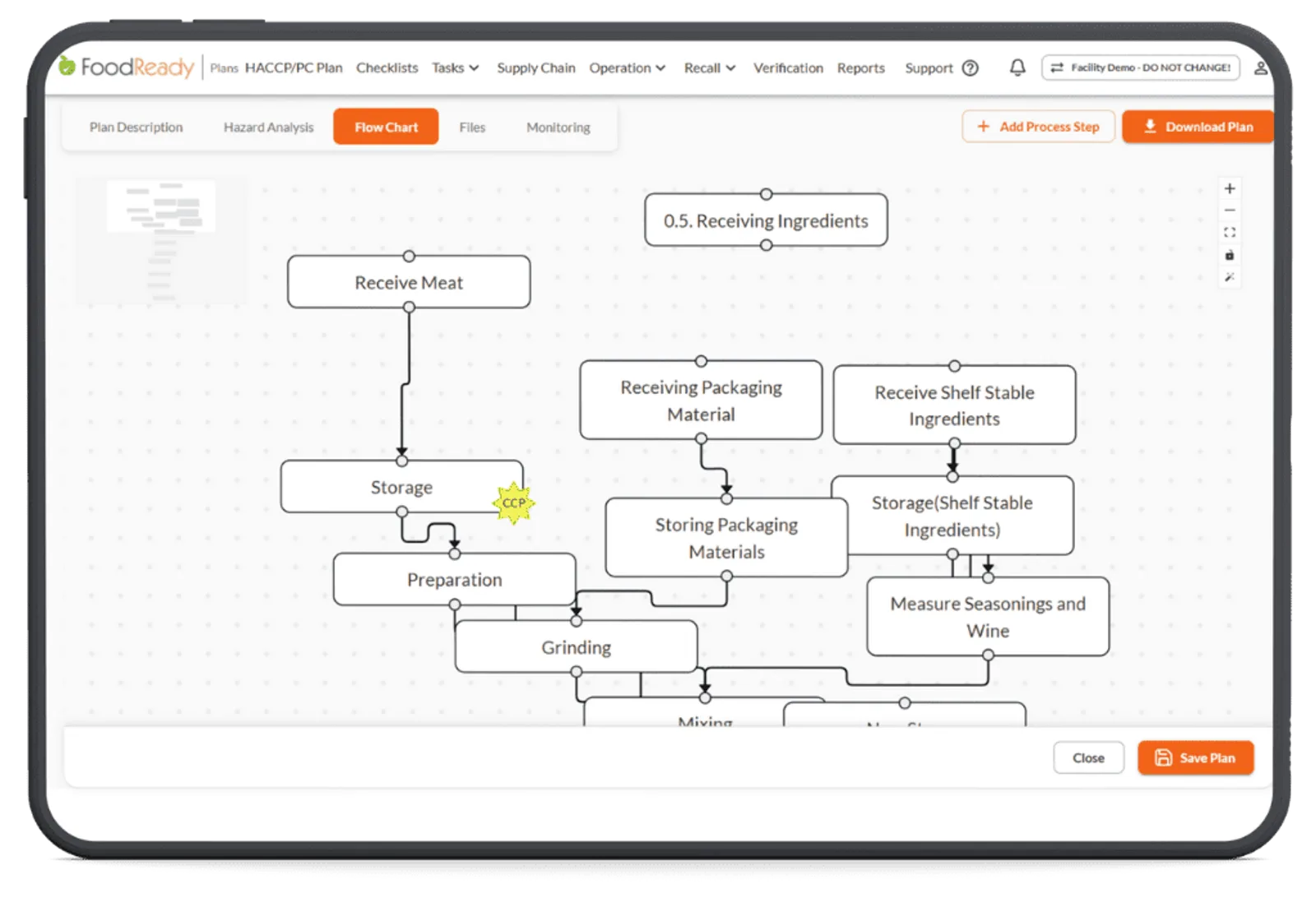
Task: Click the Close button
Action: click(x=1088, y=757)
